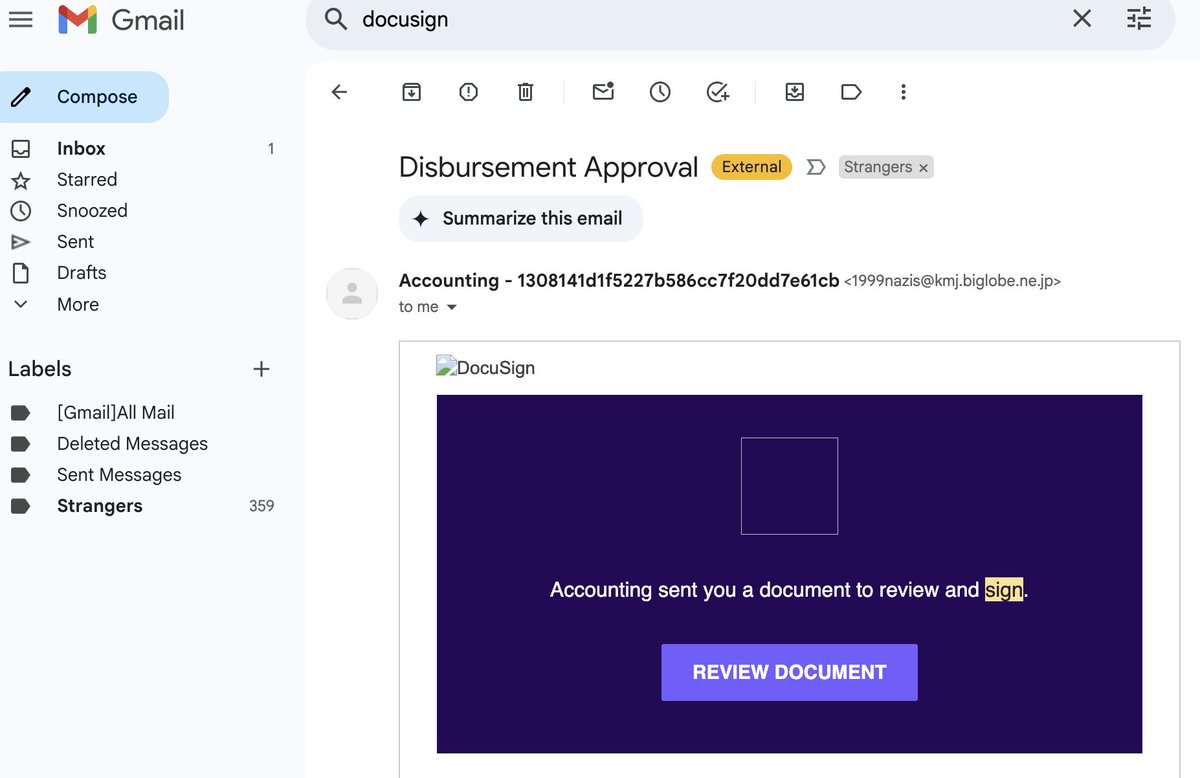Mark the email as unread

pos(603,91)
